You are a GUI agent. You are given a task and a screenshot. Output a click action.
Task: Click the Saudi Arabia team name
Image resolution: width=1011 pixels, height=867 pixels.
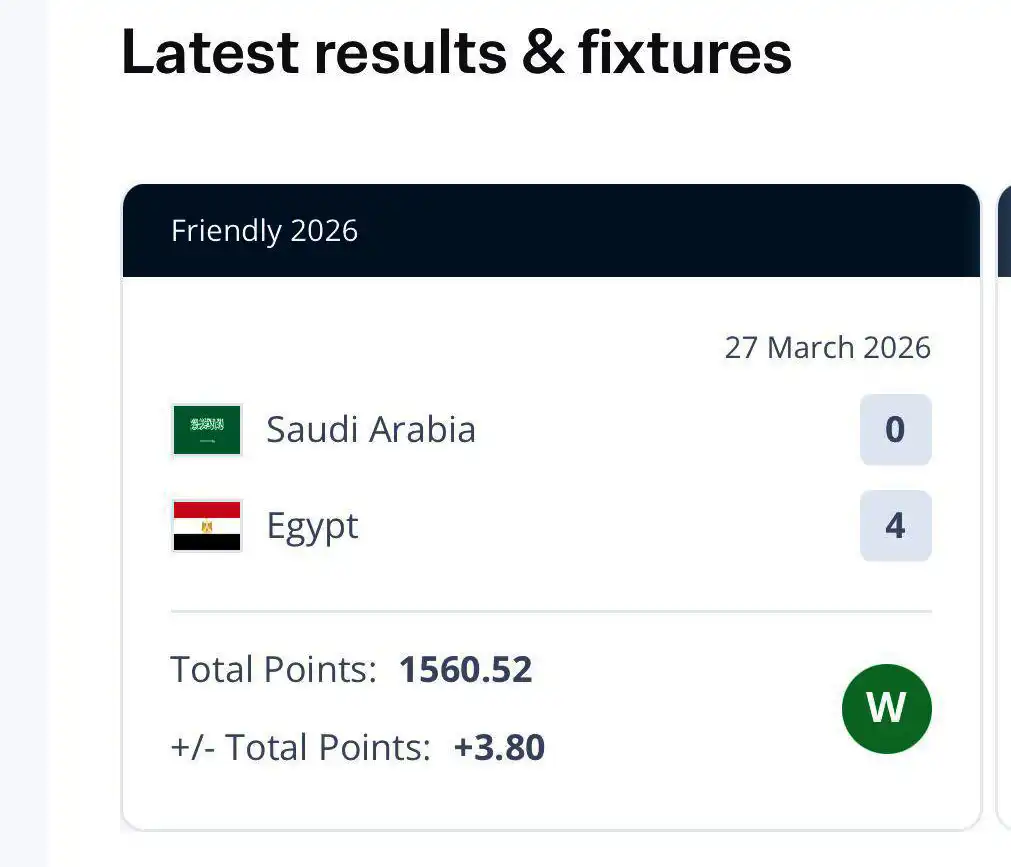pyautogui.click(x=370, y=429)
